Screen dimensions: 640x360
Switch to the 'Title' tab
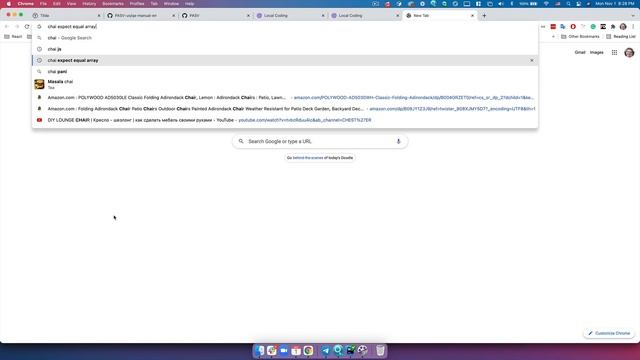click(x=65, y=16)
